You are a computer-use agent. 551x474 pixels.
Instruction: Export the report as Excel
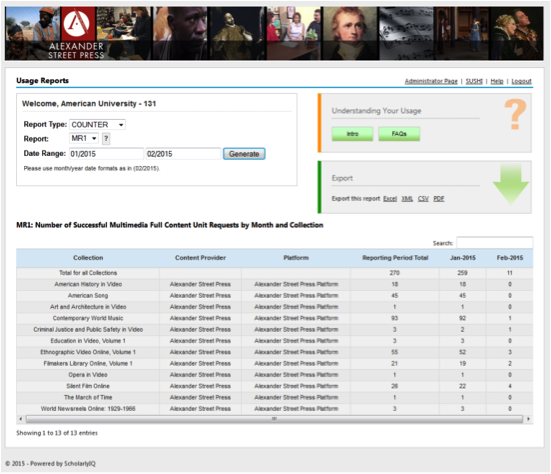(390, 199)
